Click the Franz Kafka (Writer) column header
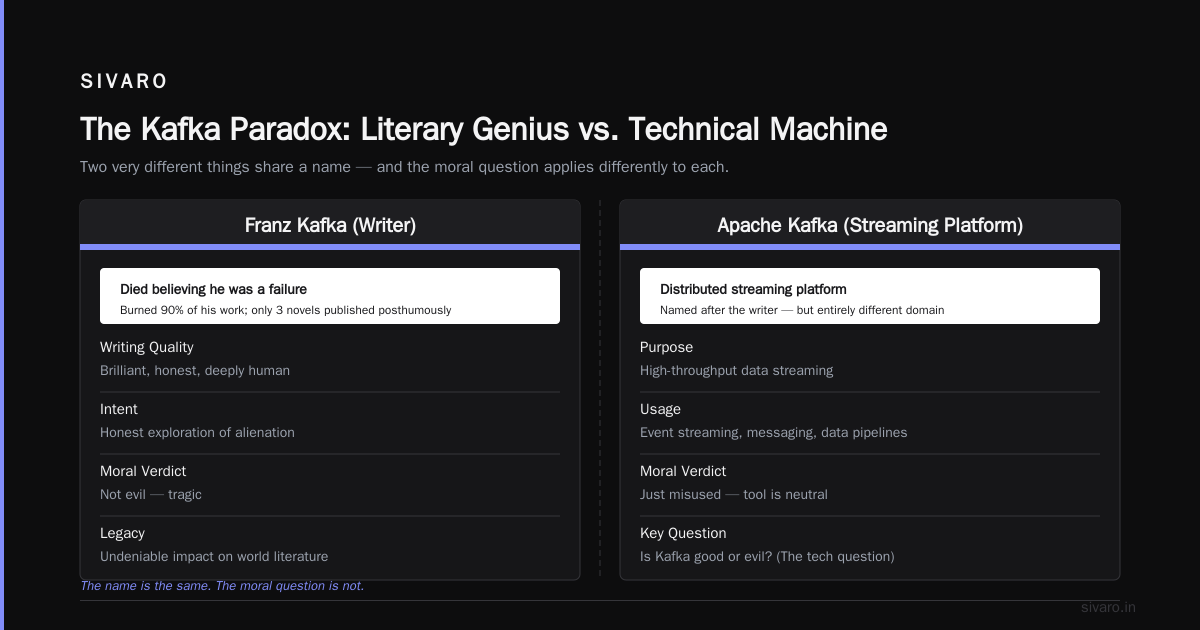The height and width of the screenshot is (630, 1200). [330, 225]
